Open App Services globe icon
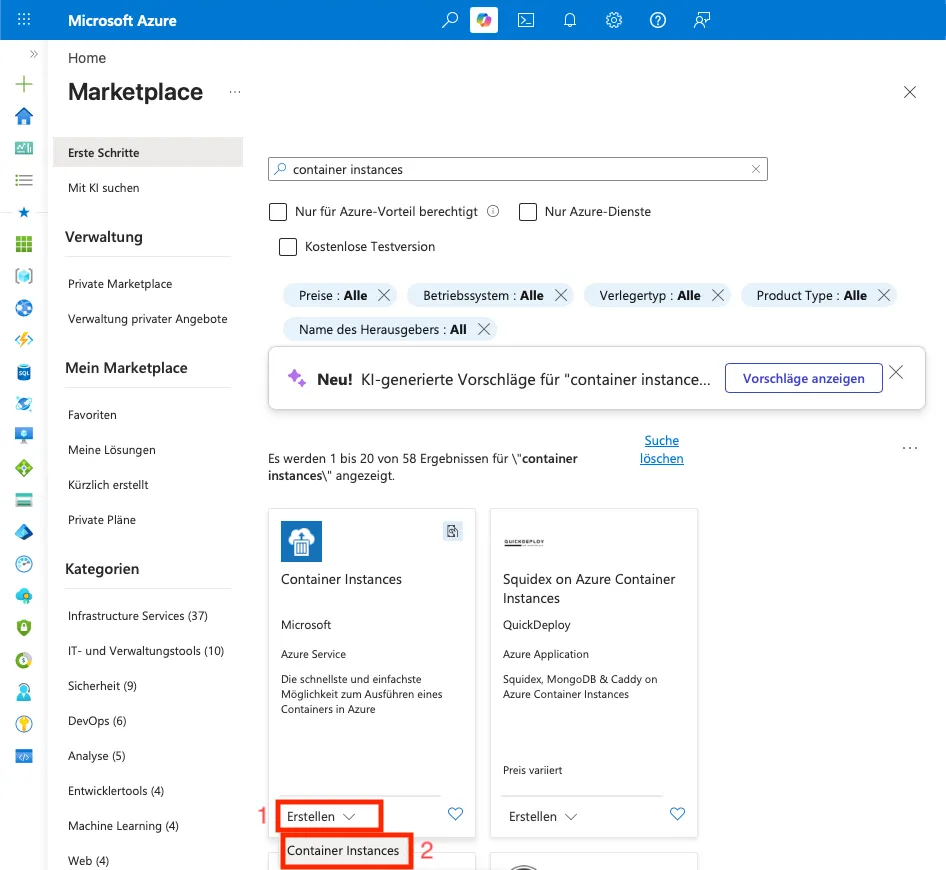946x870 pixels. (x=24, y=308)
